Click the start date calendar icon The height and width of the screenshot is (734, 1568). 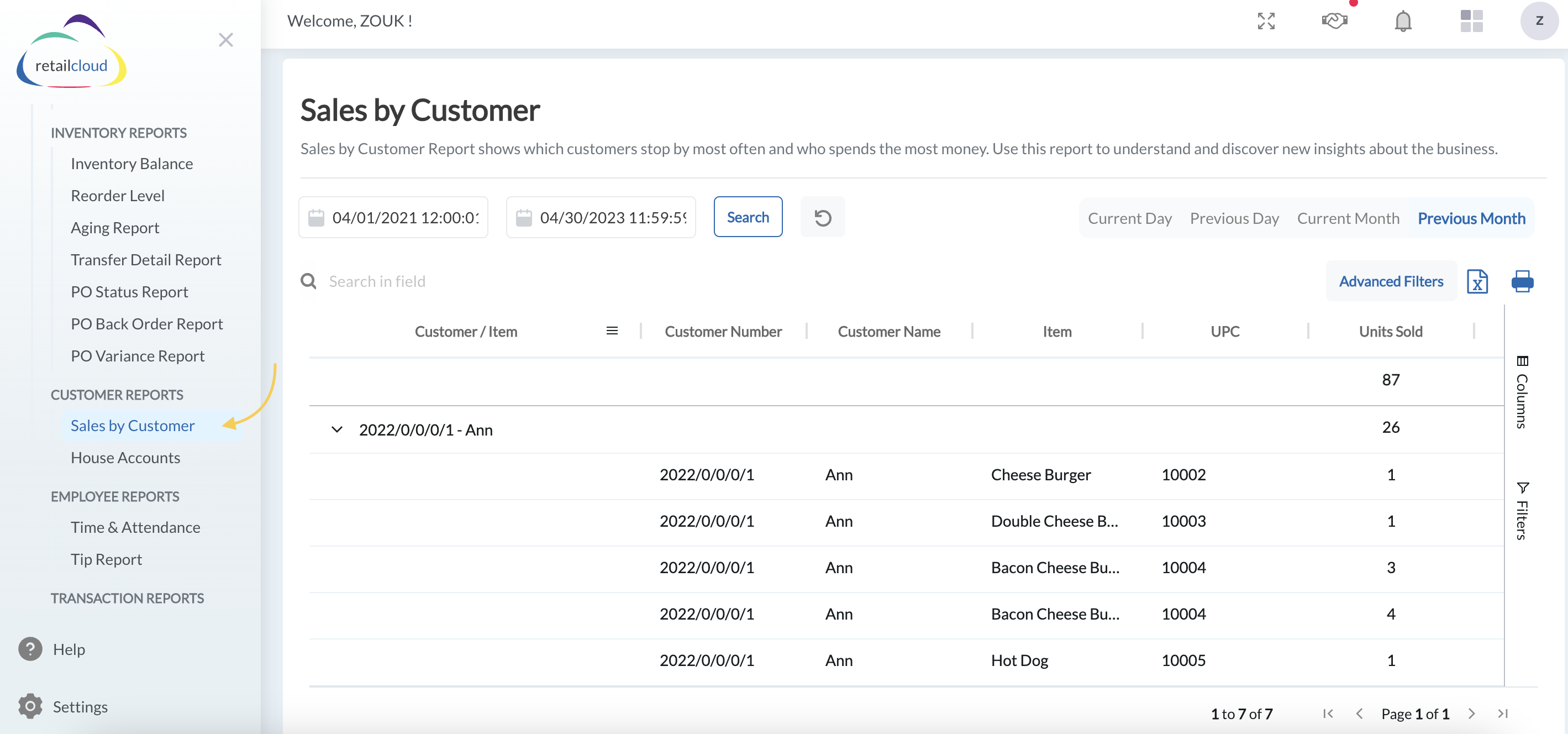[x=317, y=217]
